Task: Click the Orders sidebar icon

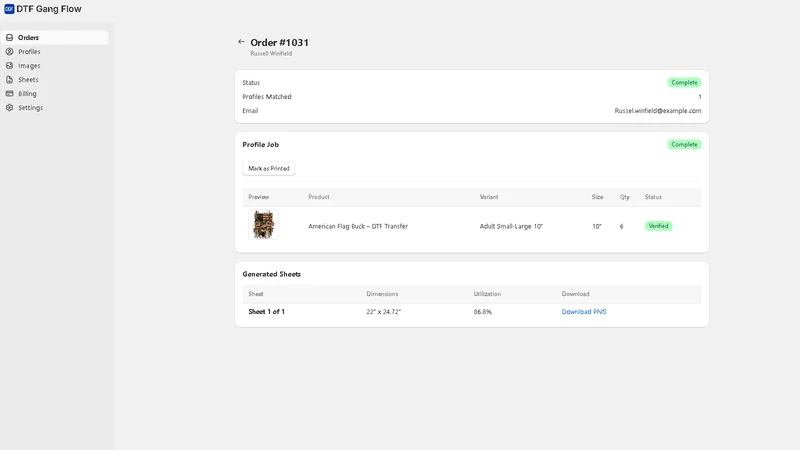Action: pyautogui.click(x=9, y=38)
